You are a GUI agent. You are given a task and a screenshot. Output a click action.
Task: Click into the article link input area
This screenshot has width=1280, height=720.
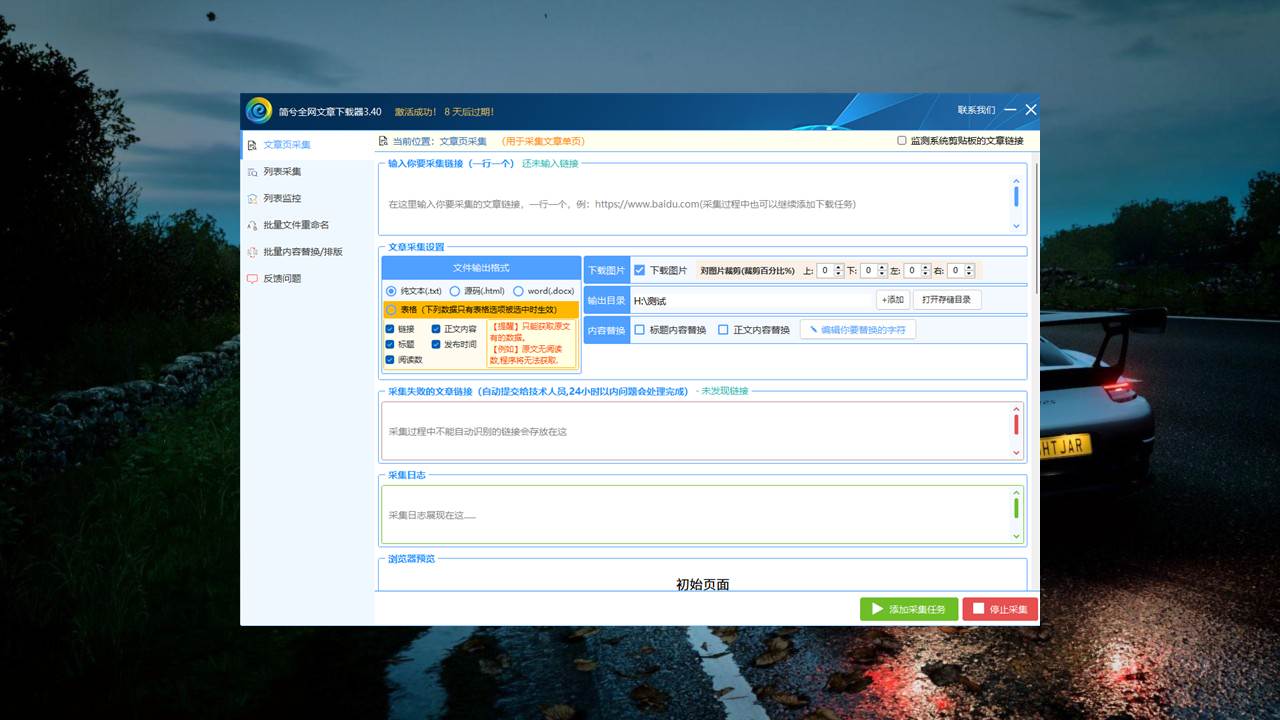pos(695,204)
